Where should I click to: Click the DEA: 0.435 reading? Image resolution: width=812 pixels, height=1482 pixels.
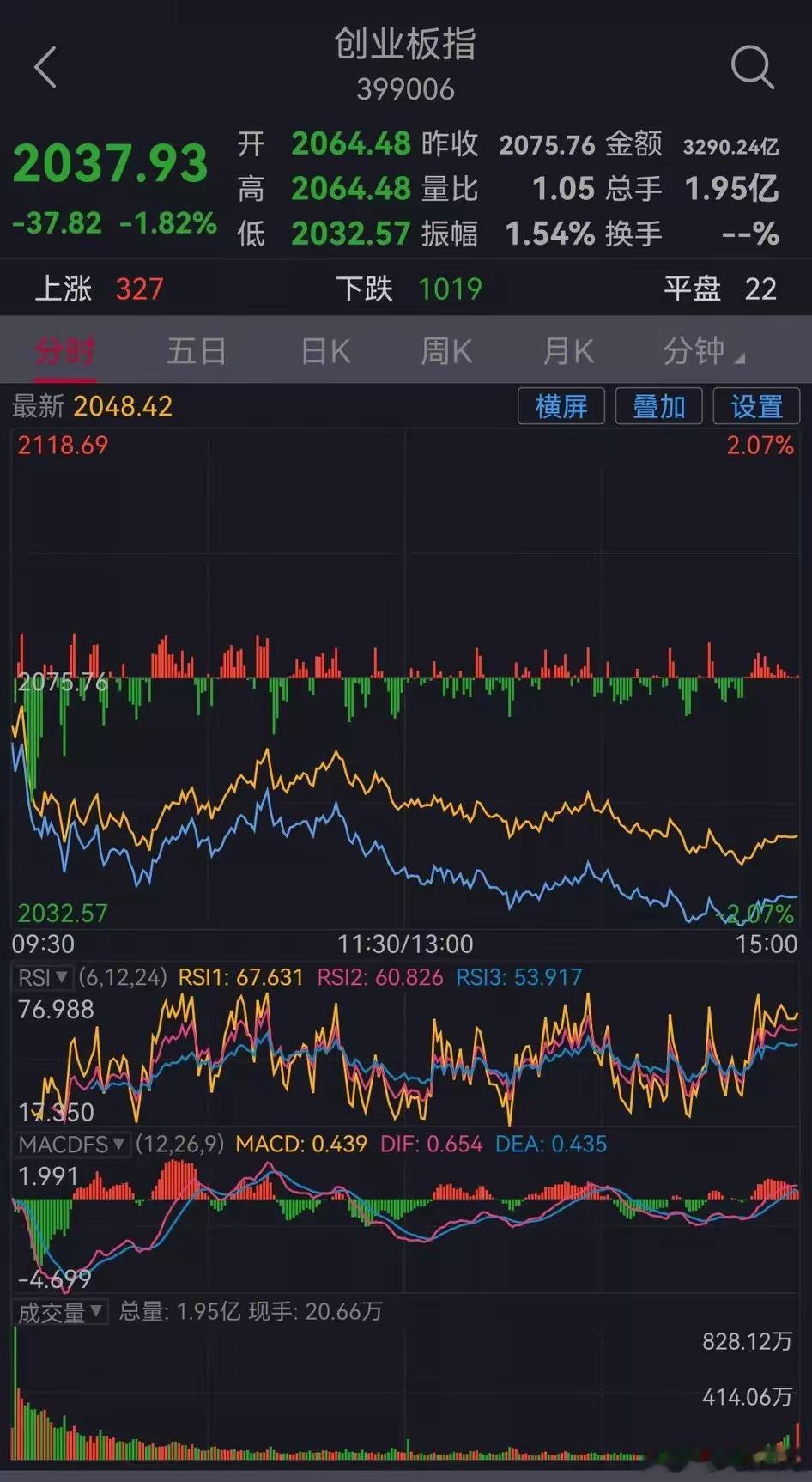point(551,1144)
